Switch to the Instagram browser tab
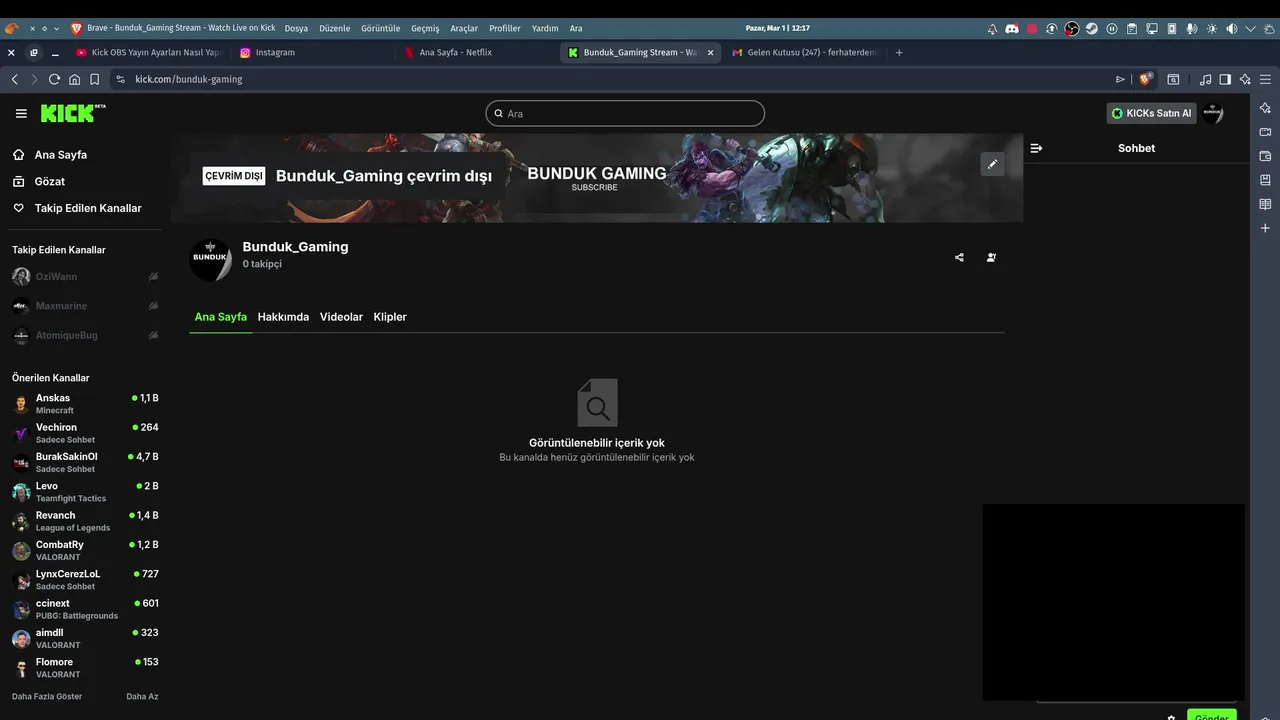Viewport: 1280px width, 720px height. click(310, 52)
